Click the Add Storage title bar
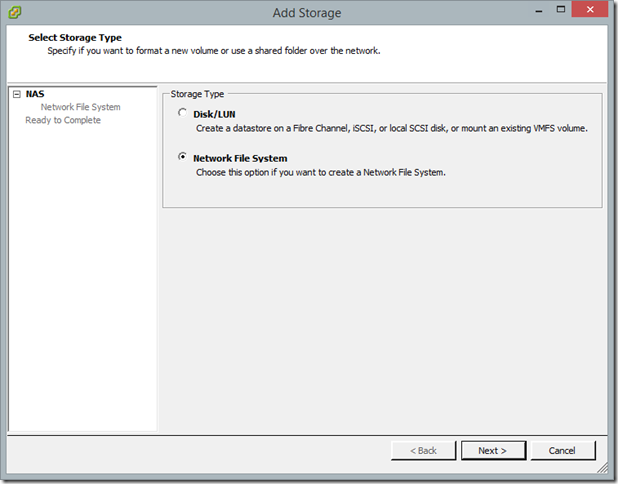 click(x=307, y=13)
